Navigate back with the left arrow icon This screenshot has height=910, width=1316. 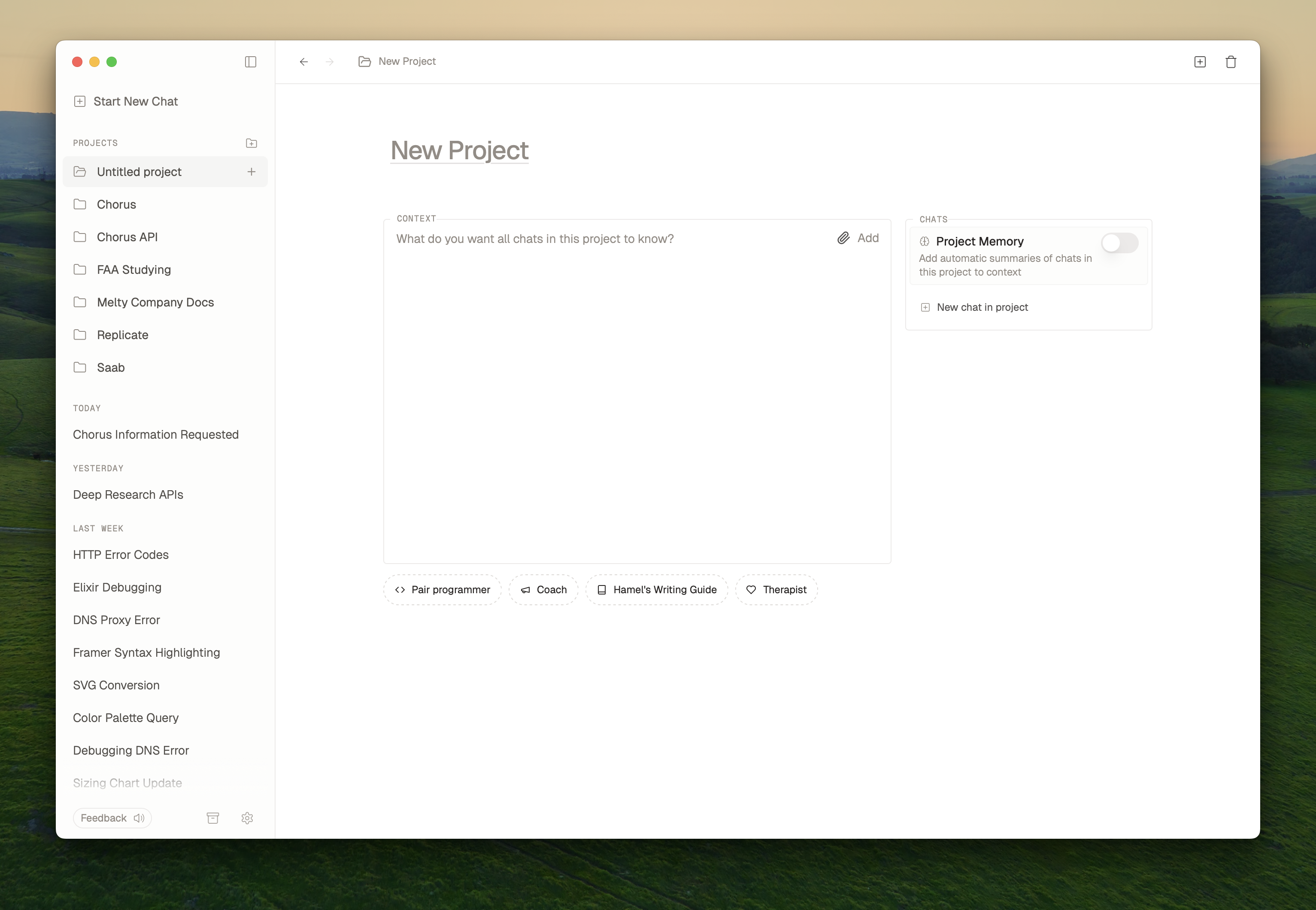coord(303,61)
